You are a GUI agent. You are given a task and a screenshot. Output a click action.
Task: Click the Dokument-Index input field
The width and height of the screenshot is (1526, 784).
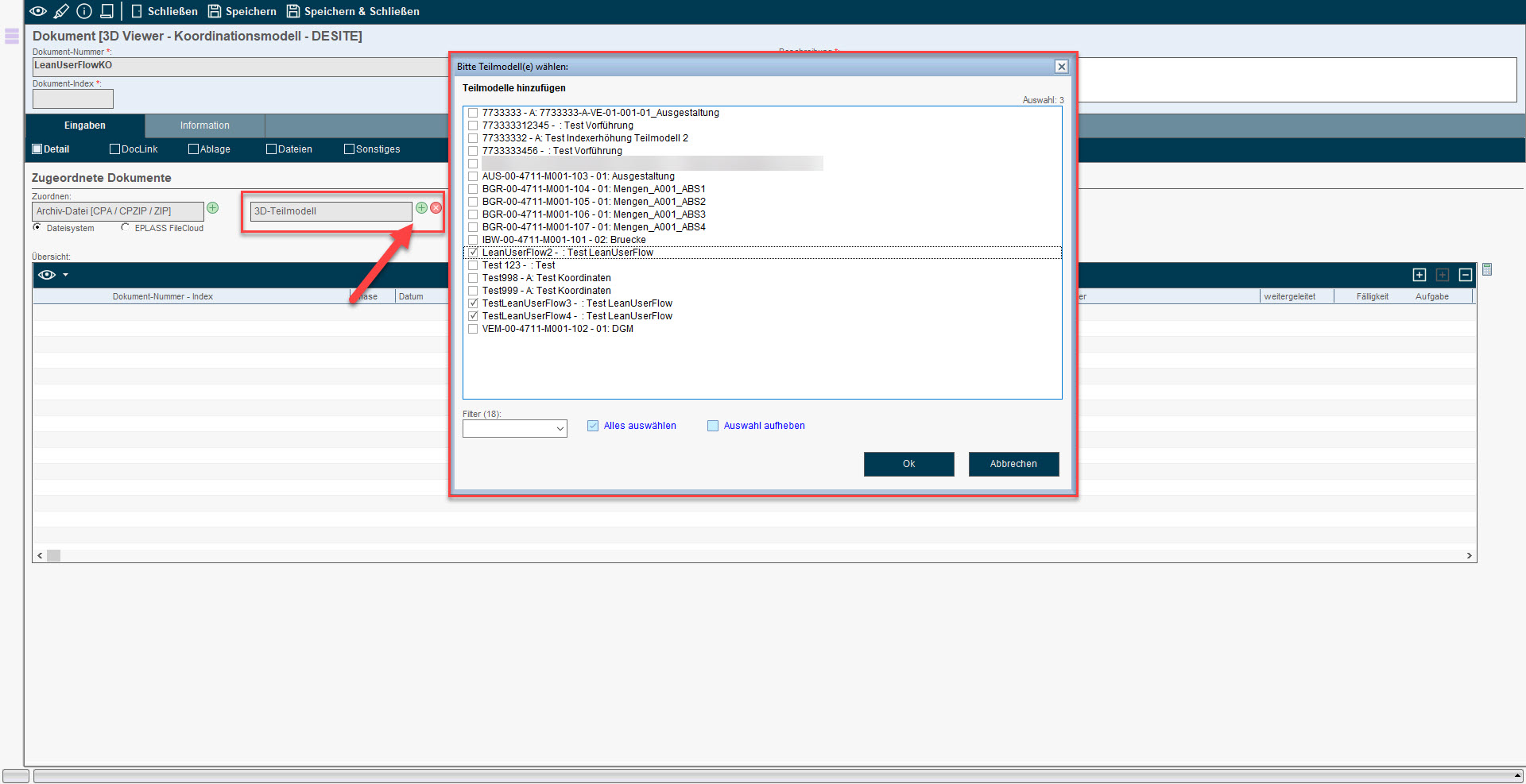pyautogui.click(x=73, y=99)
